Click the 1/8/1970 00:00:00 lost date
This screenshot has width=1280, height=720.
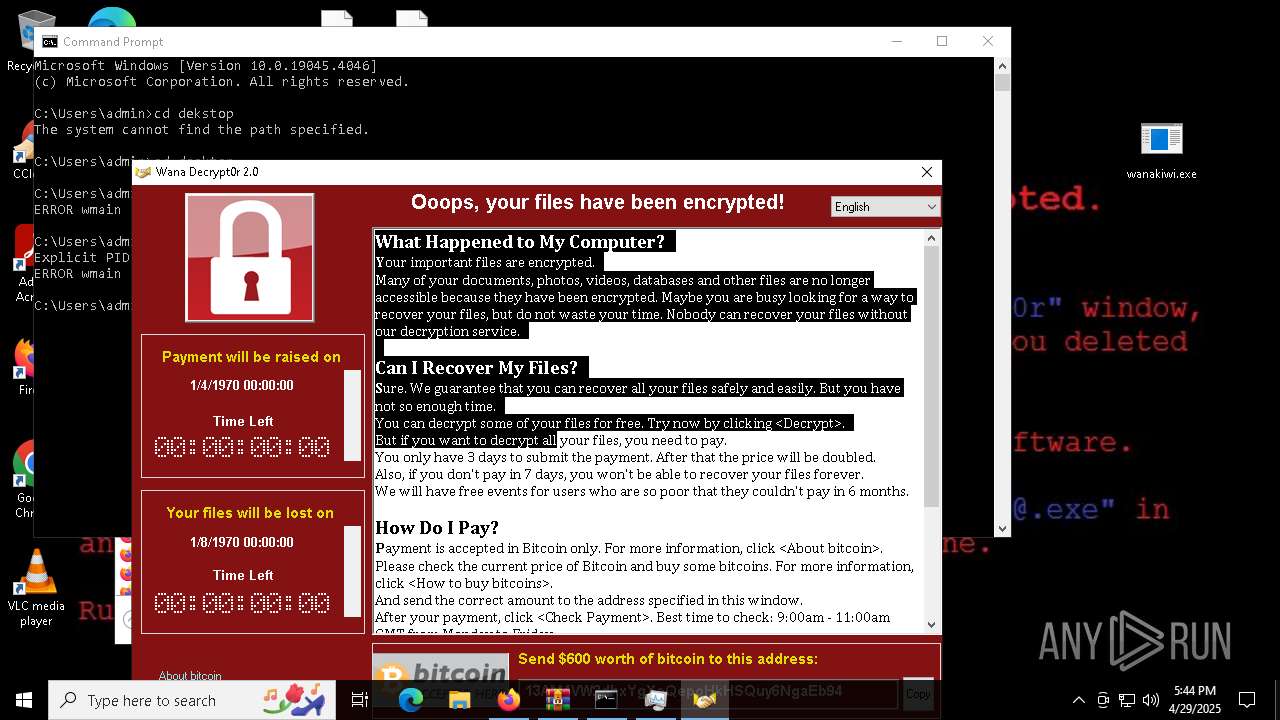pyautogui.click(x=242, y=542)
